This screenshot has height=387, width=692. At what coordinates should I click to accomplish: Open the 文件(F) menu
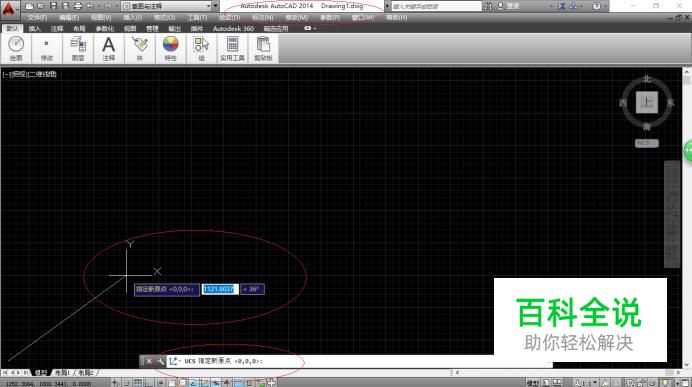[x=37, y=18]
